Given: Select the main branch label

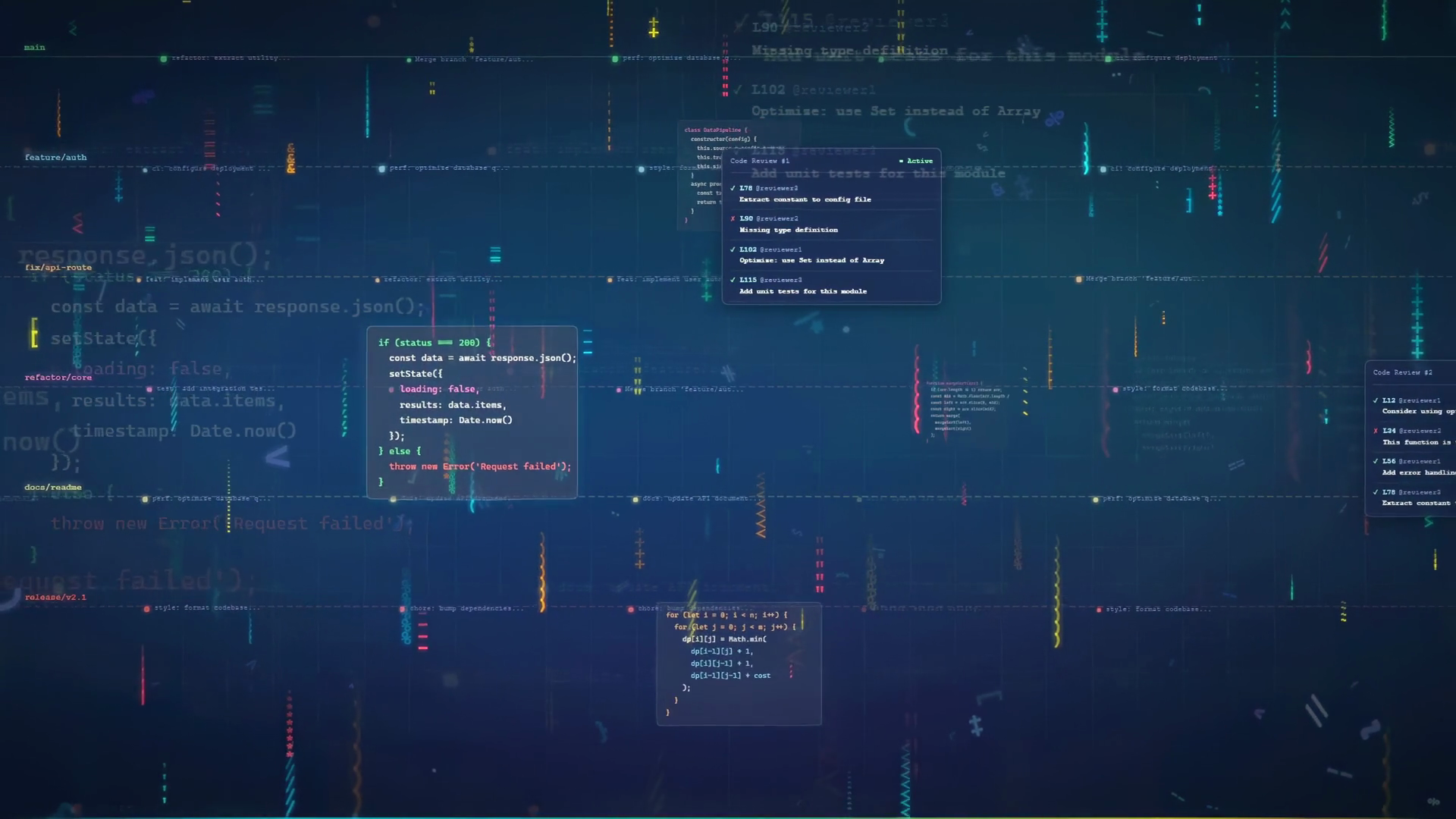Looking at the screenshot, I should coord(35,48).
